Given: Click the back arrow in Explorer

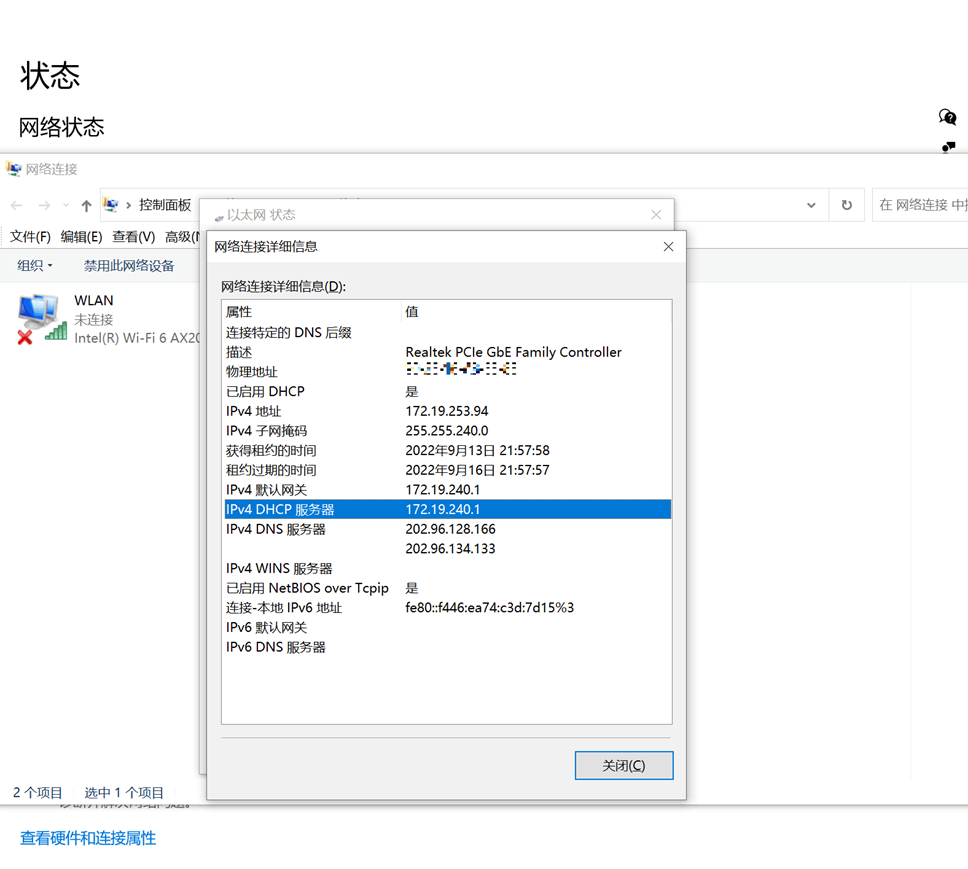Looking at the screenshot, I should click(17, 205).
